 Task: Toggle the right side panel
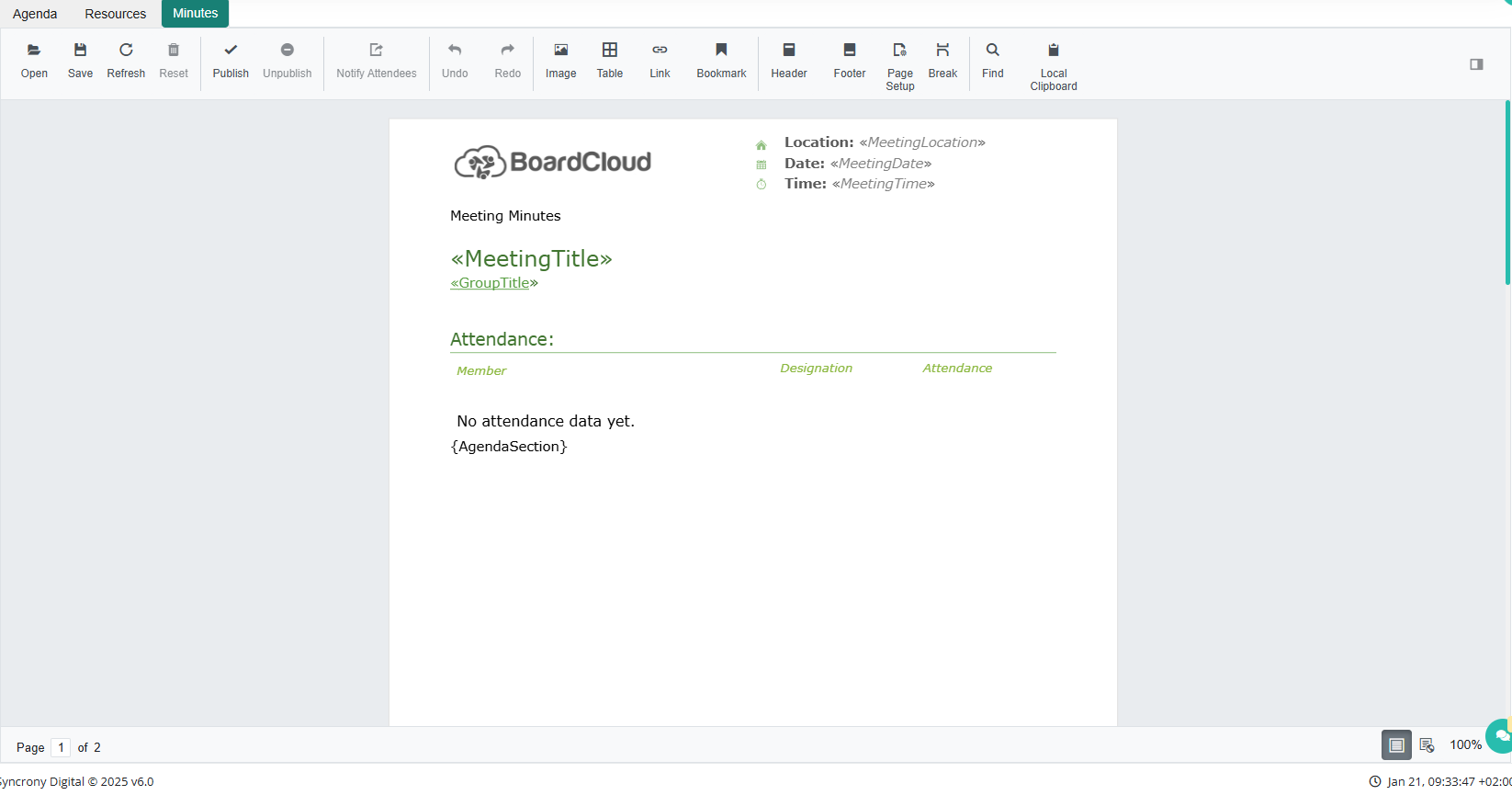[x=1476, y=64]
